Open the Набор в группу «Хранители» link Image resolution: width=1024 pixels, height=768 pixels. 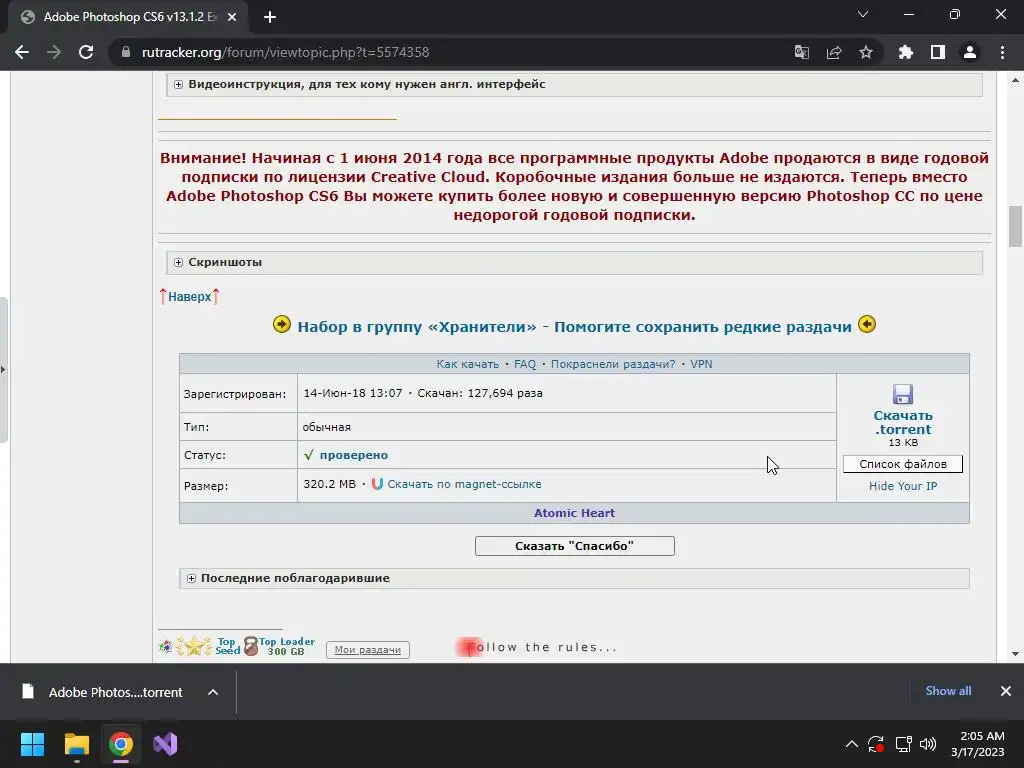[574, 327]
